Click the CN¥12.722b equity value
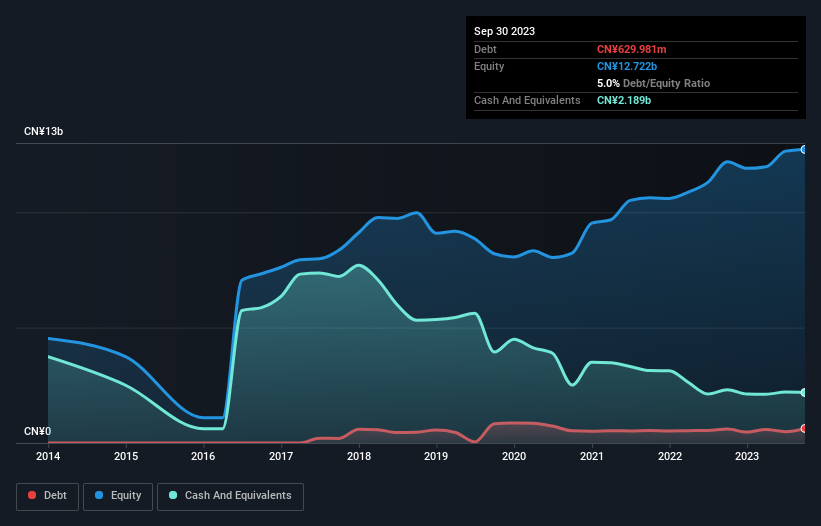 [x=627, y=66]
